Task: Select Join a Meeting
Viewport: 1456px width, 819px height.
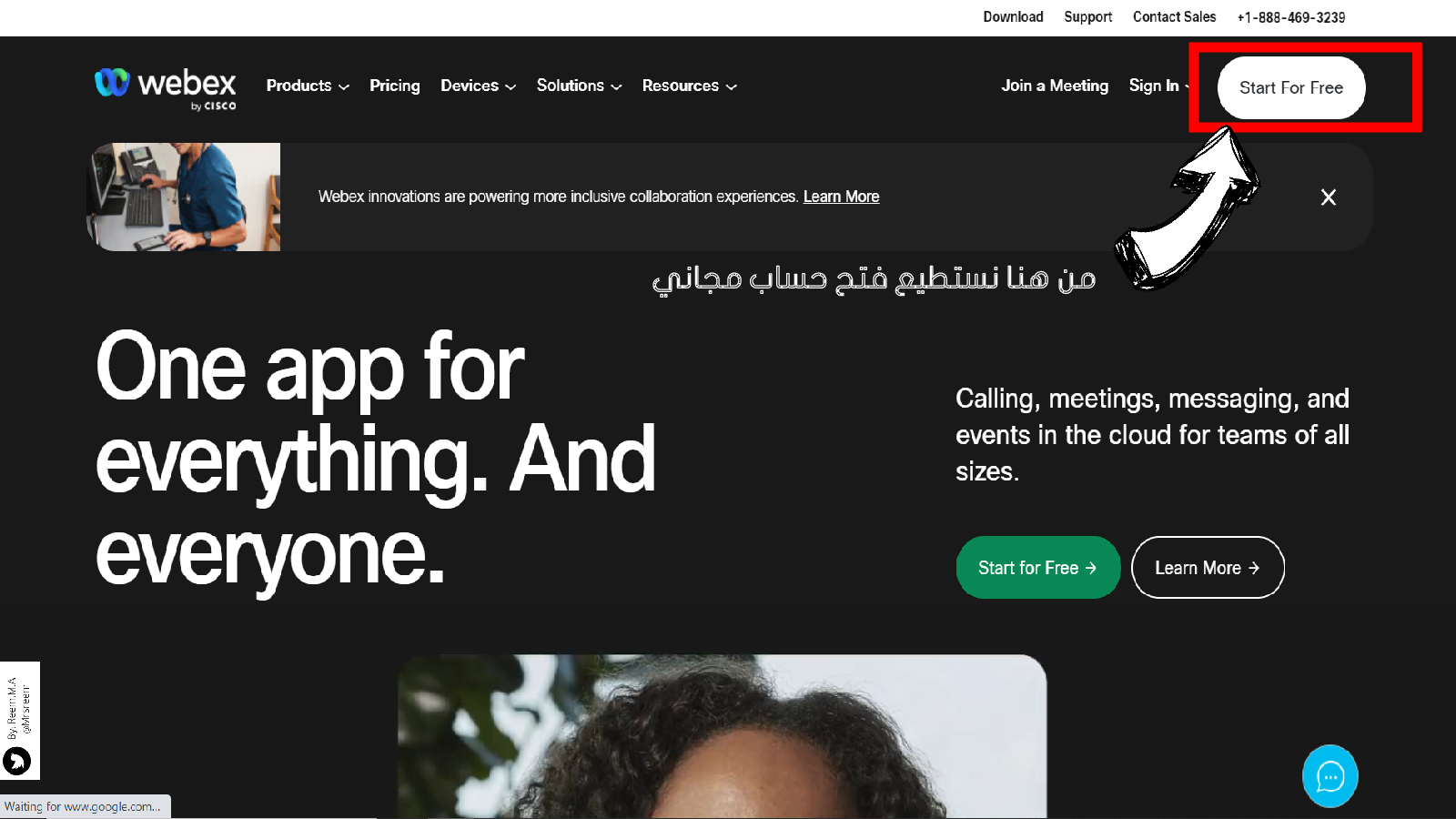Action: tap(1055, 86)
